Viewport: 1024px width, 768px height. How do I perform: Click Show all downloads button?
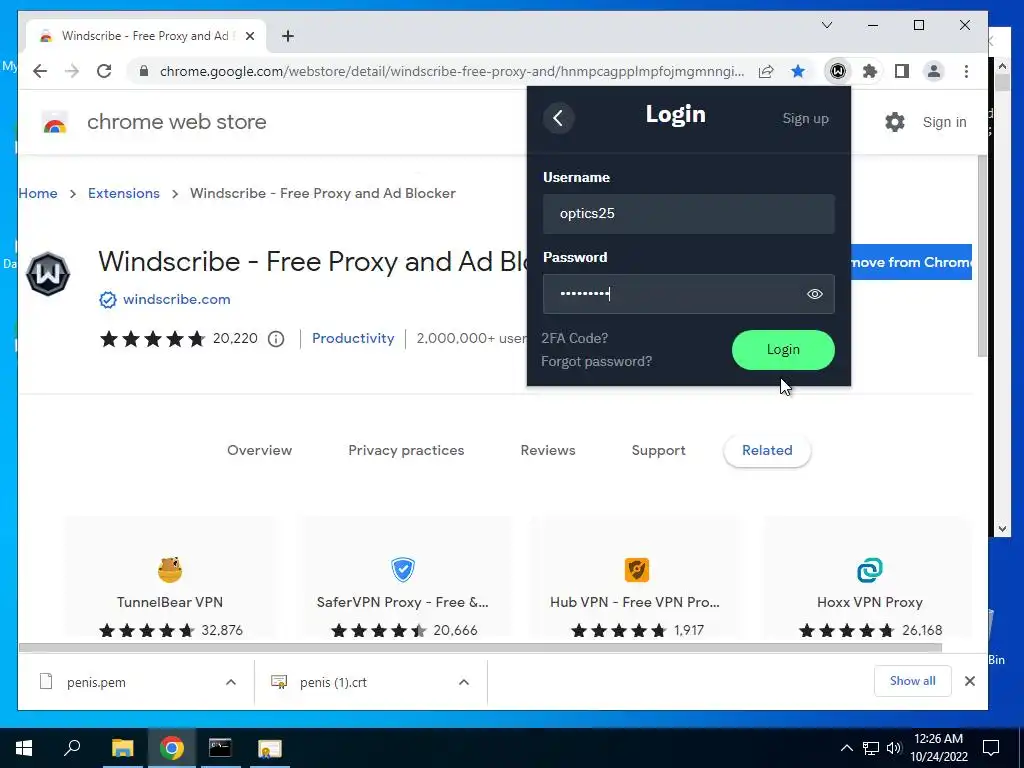(912, 681)
